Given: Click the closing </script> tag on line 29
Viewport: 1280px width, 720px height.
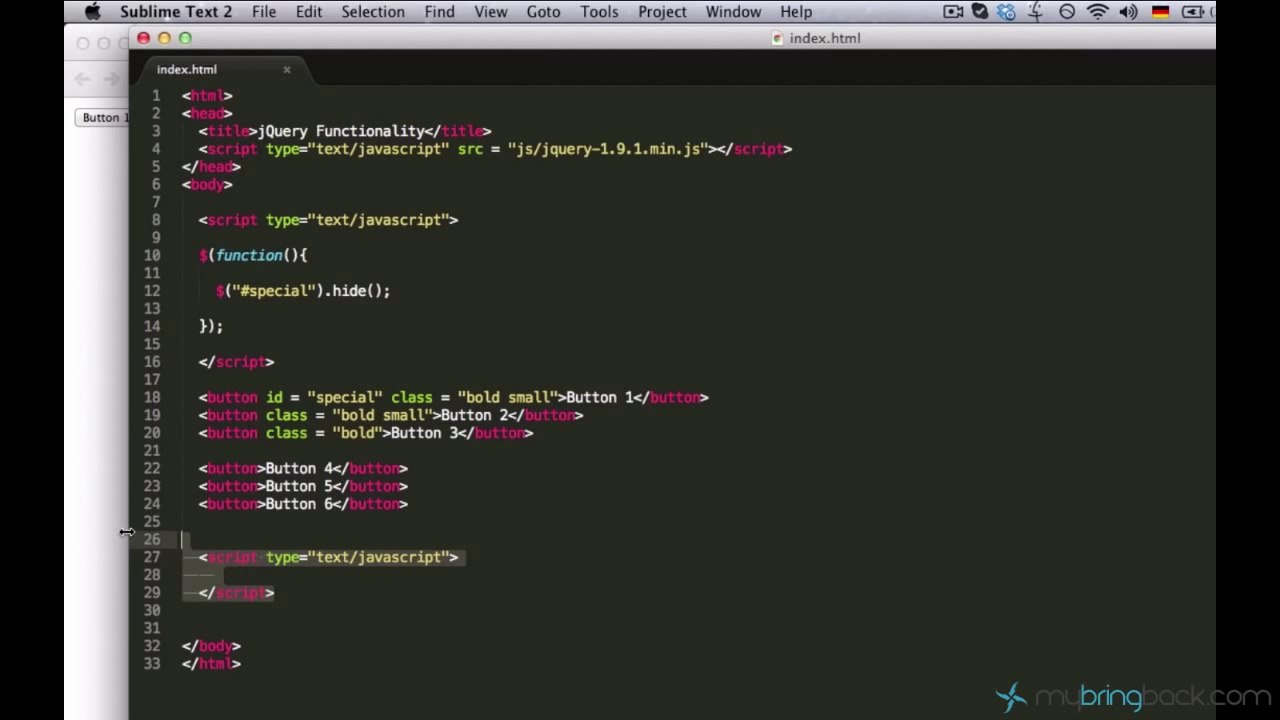Looking at the screenshot, I should (236, 593).
